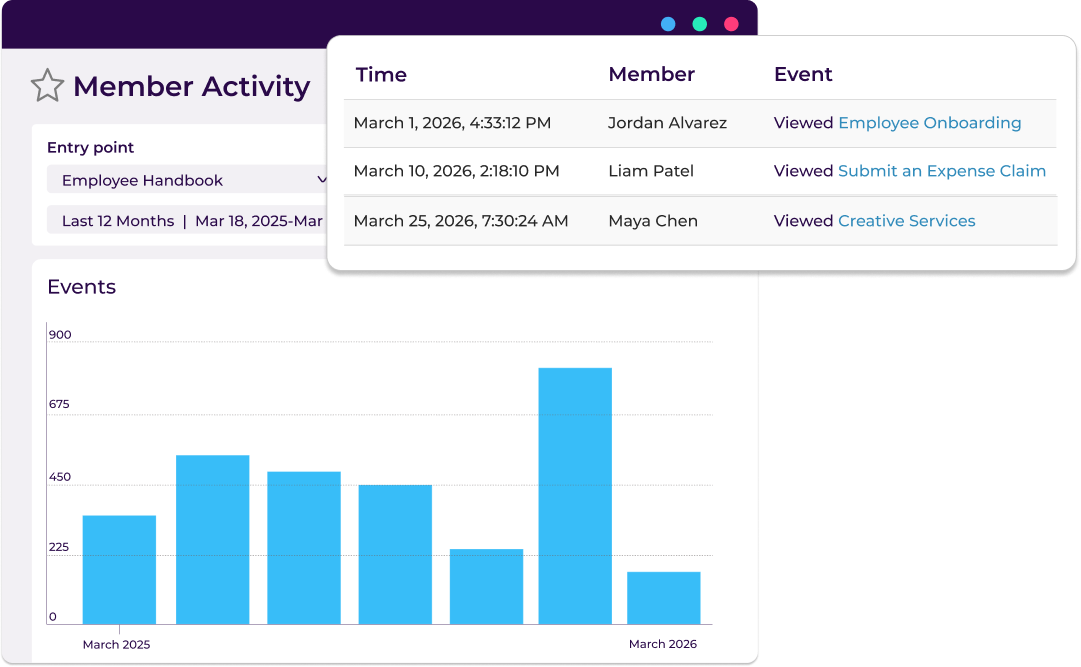Click the blue window control dot
Image resolution: width=1081 pixels, height=667 pixels.
pyautogui.click(x=668, y=23)
